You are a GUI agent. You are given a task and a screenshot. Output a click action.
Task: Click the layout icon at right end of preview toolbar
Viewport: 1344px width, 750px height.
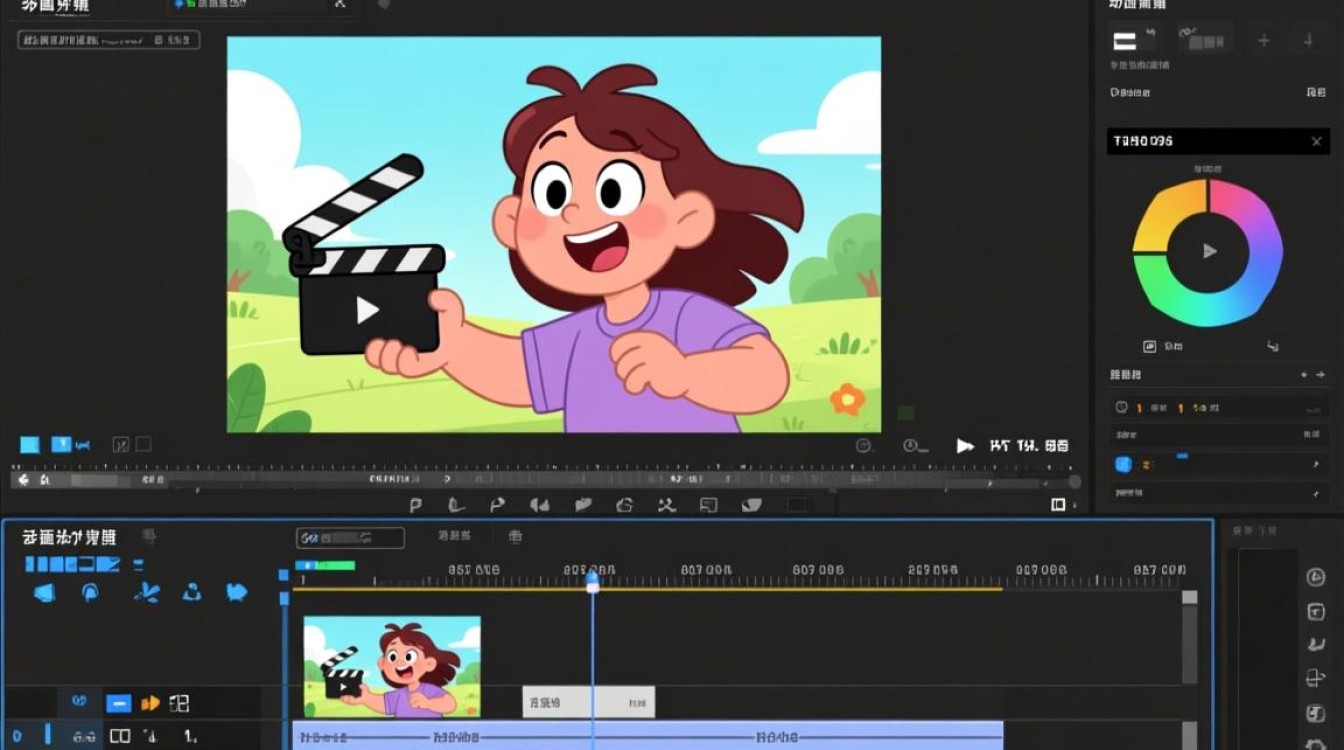(1058, 505)
